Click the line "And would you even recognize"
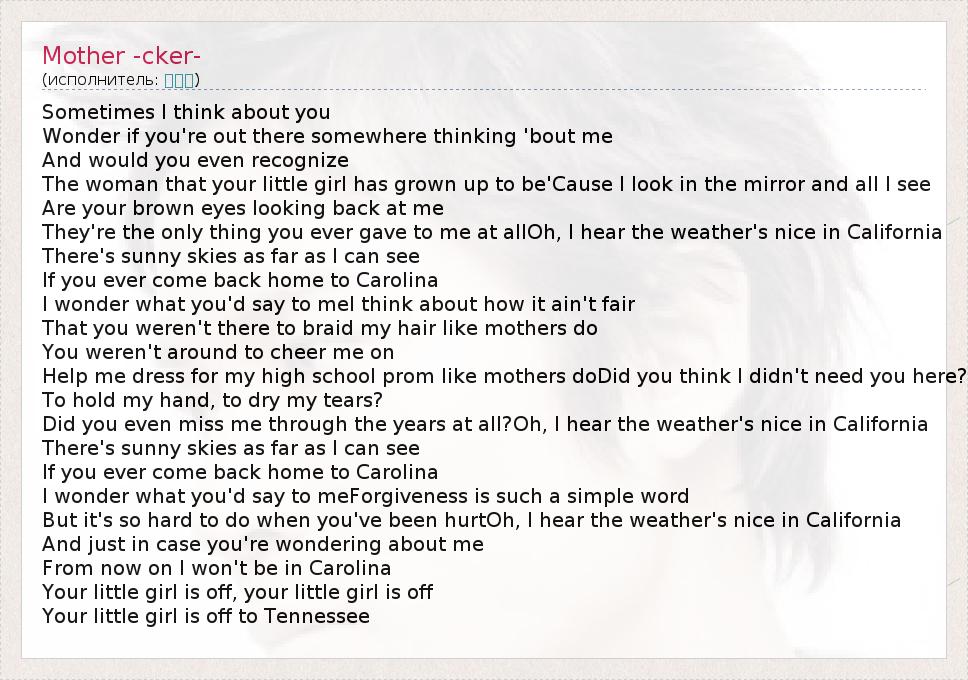The image size is (968, 680). pos(195,160)
